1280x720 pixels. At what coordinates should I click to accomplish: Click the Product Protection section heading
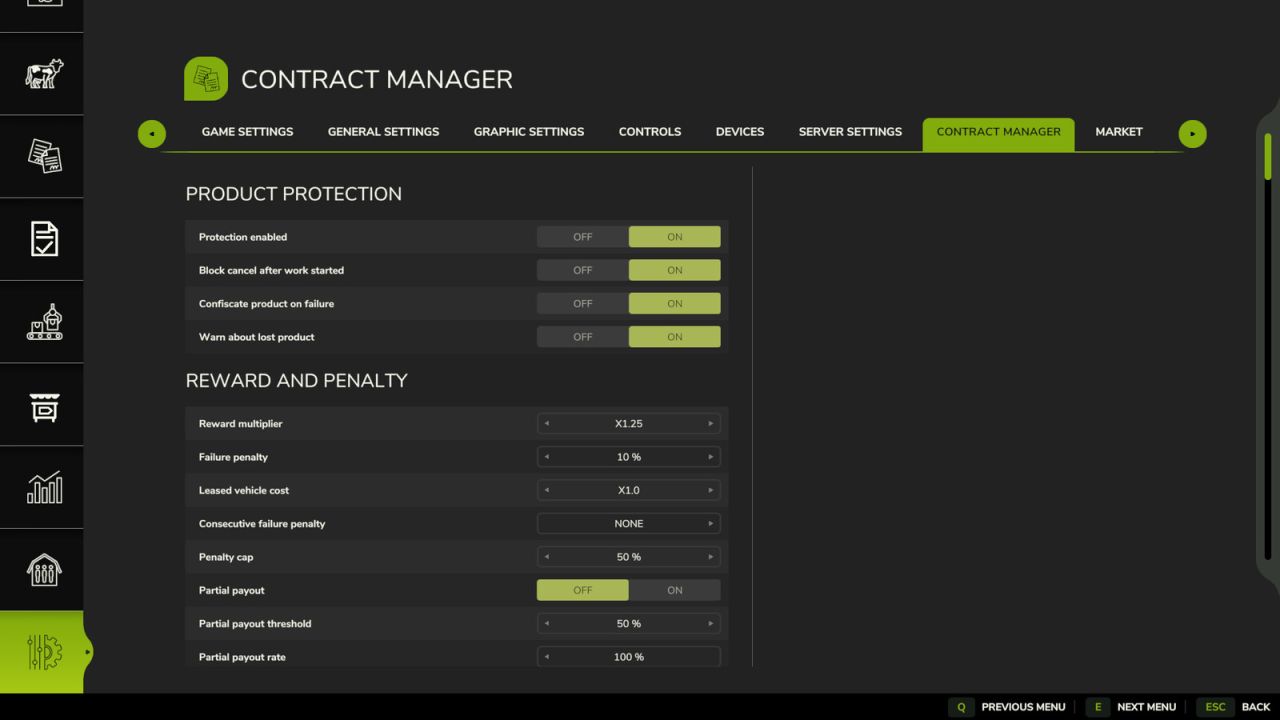coord(294,194)
